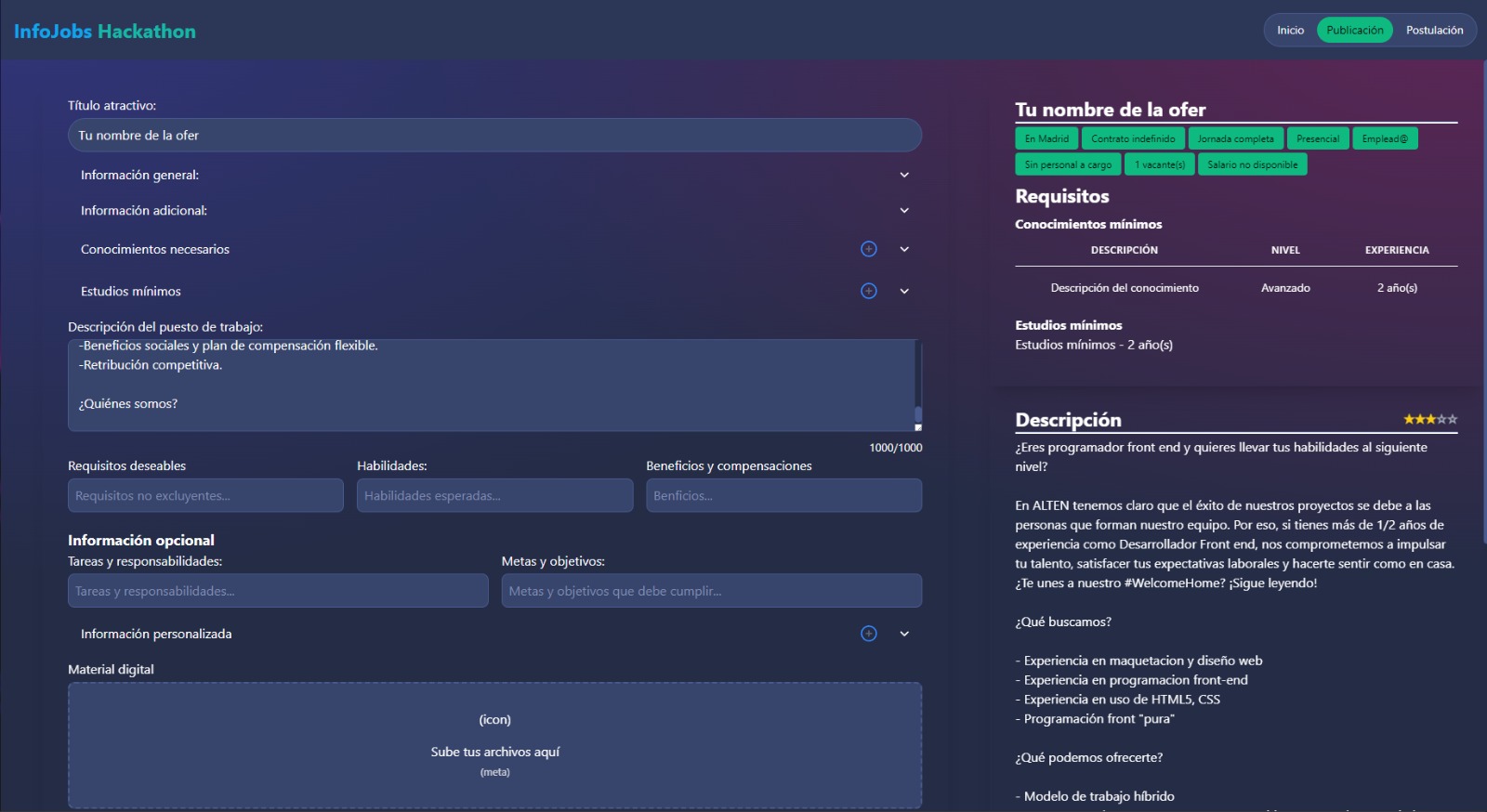
Task: Click the preview title Tu nombre de la ofer
Action: [1111, 110]
